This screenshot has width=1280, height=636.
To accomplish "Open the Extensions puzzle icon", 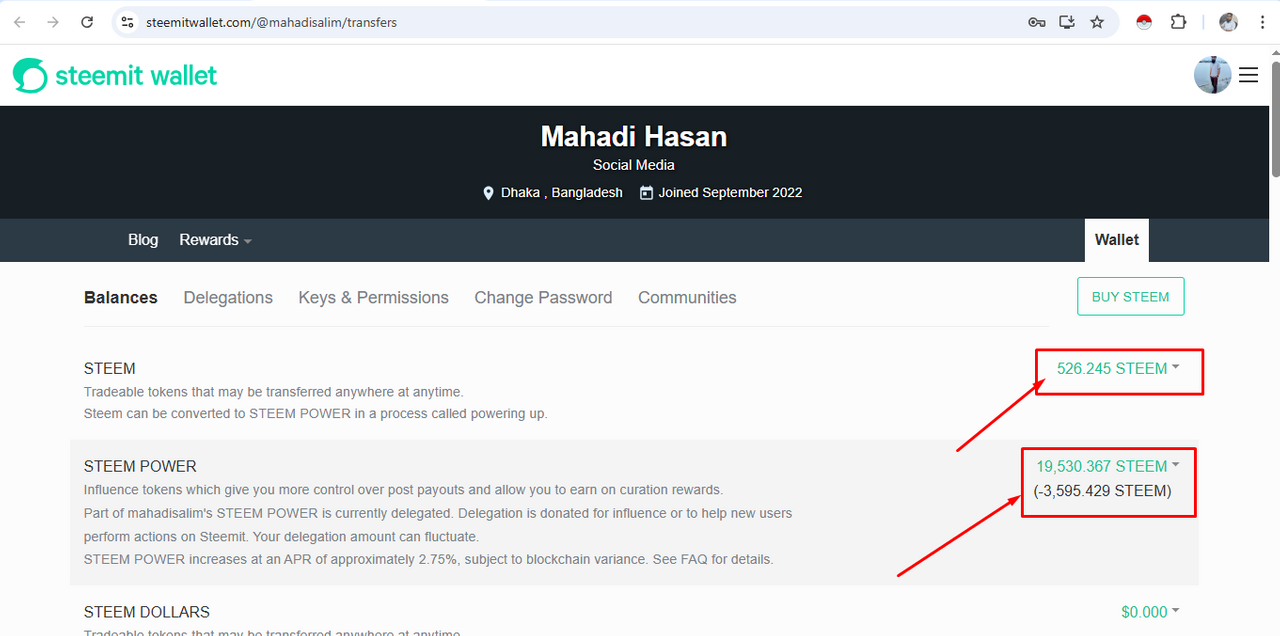I will tap(1178, 22).
